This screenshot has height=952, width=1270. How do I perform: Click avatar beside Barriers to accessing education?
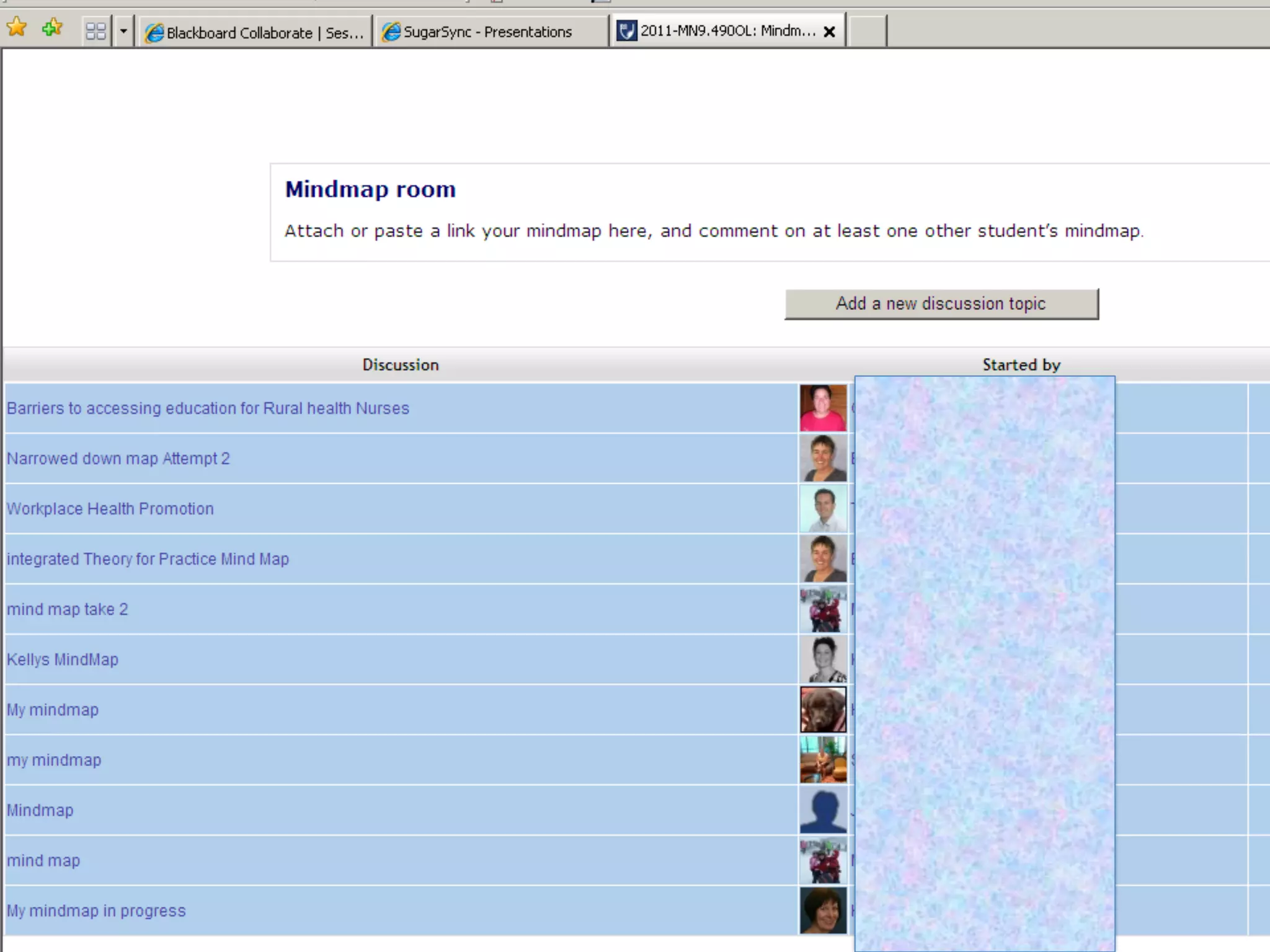[x=823, y=408]
